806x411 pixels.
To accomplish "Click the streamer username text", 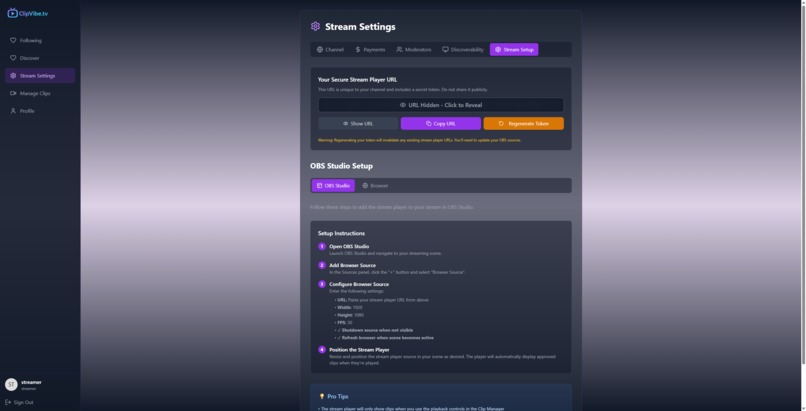I will click(31, 382).
